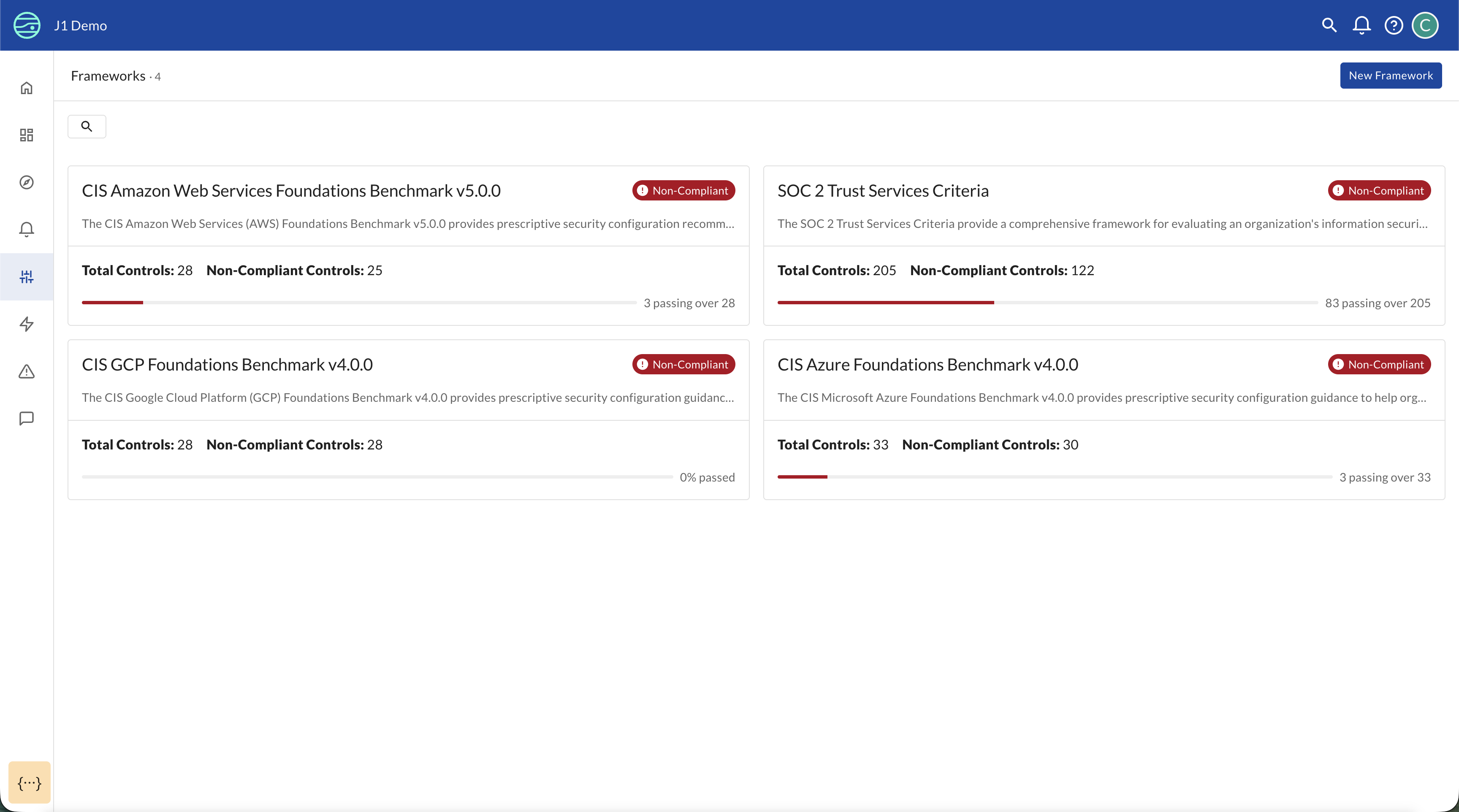Viewport: 1459px width, 812px height.
Task: Open sidebar notifications bell icon
Action: coord(27,229)
